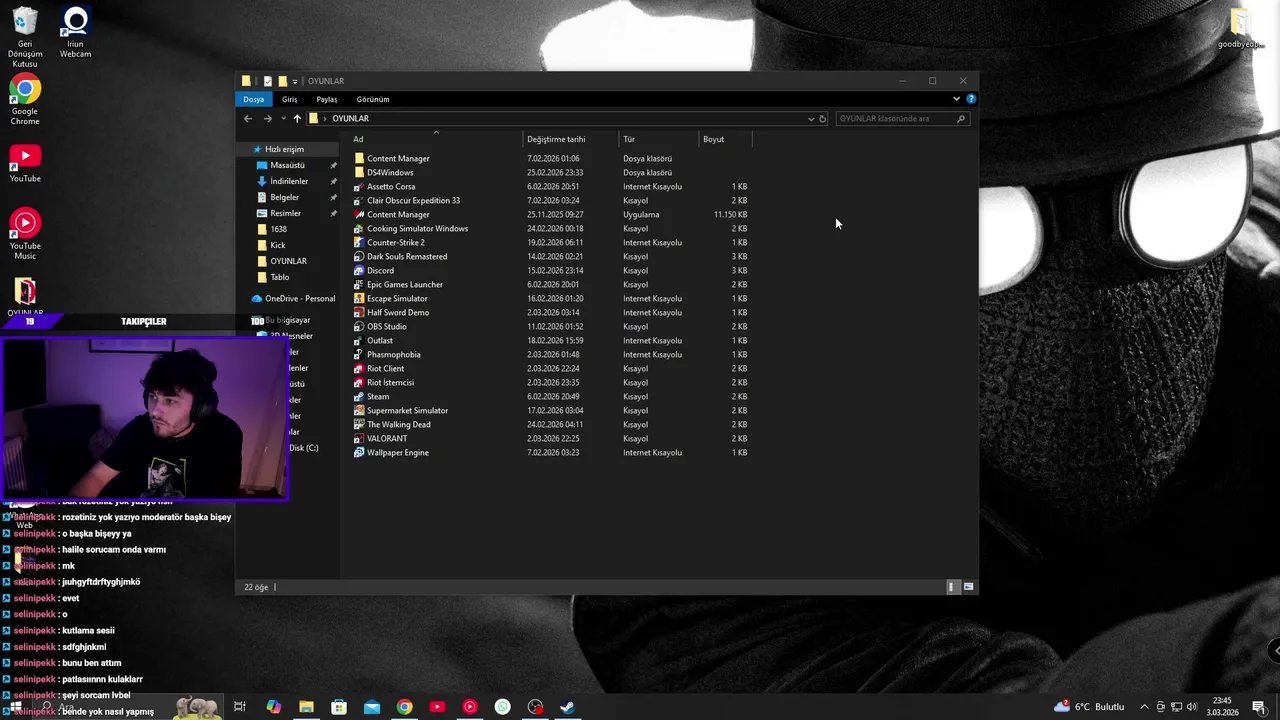Select the Outlast shortcut icon
The image size is (1280, 720).
click(x=359, y=341)
